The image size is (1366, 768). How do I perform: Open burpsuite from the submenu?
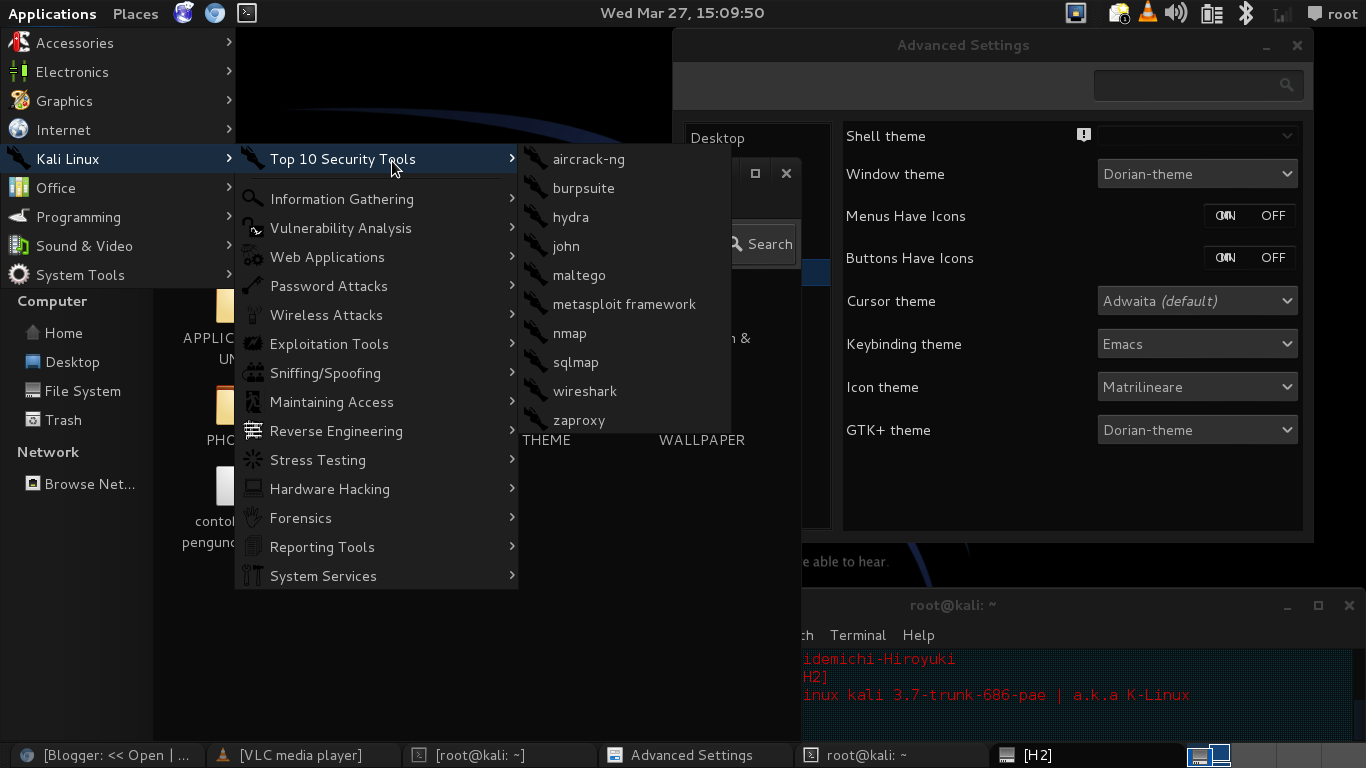pyautogui.click(x=624, y=188)
